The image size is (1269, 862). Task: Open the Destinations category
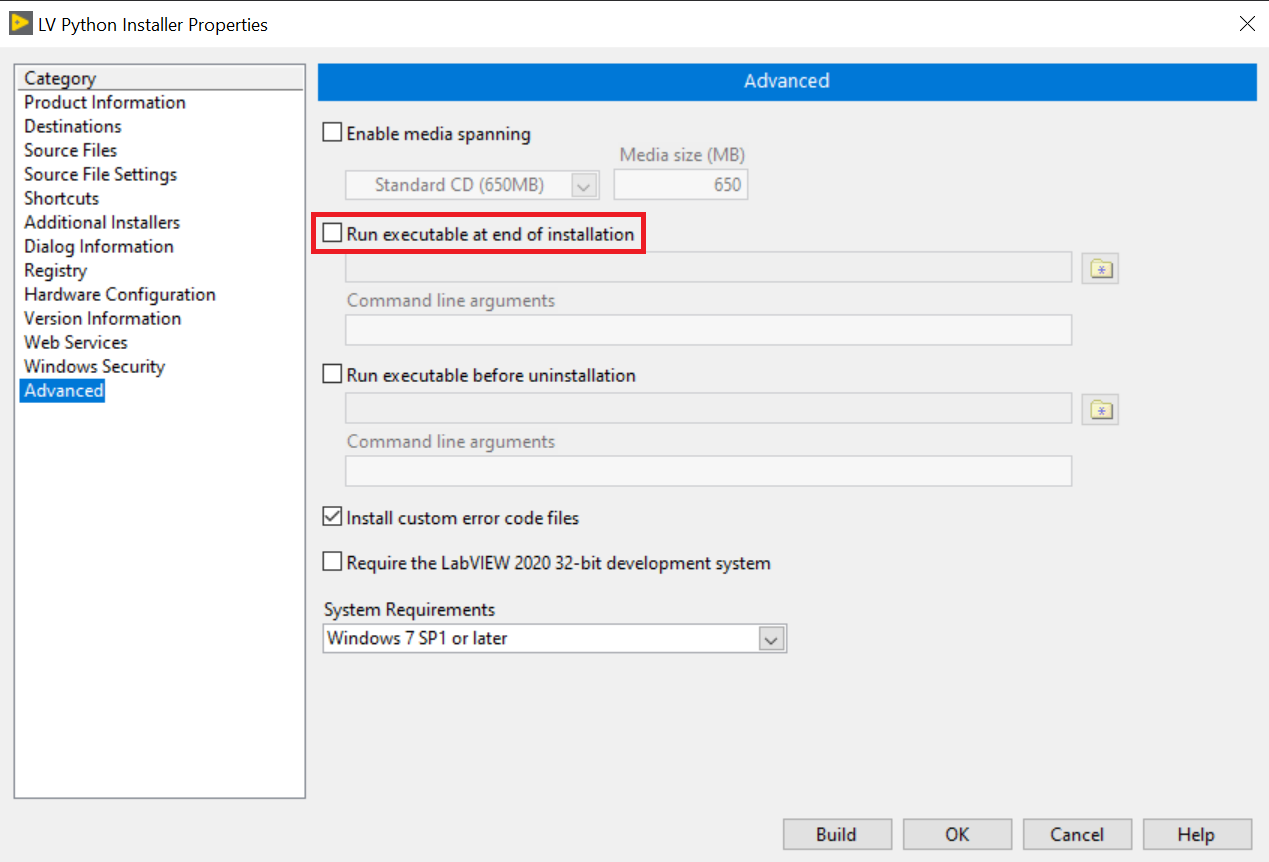(73, 126)
